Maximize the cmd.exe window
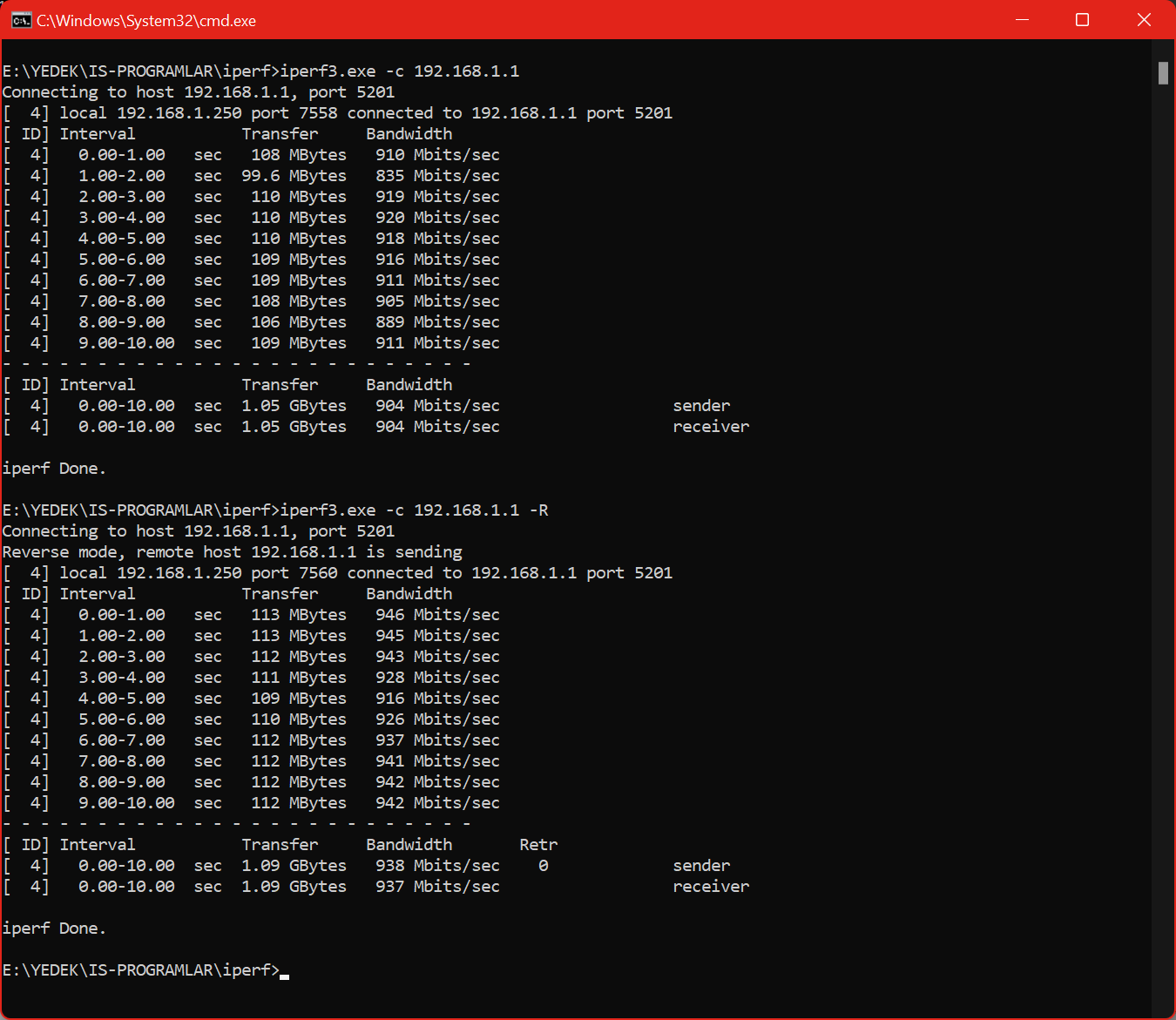 click(x=1083, y=20)
